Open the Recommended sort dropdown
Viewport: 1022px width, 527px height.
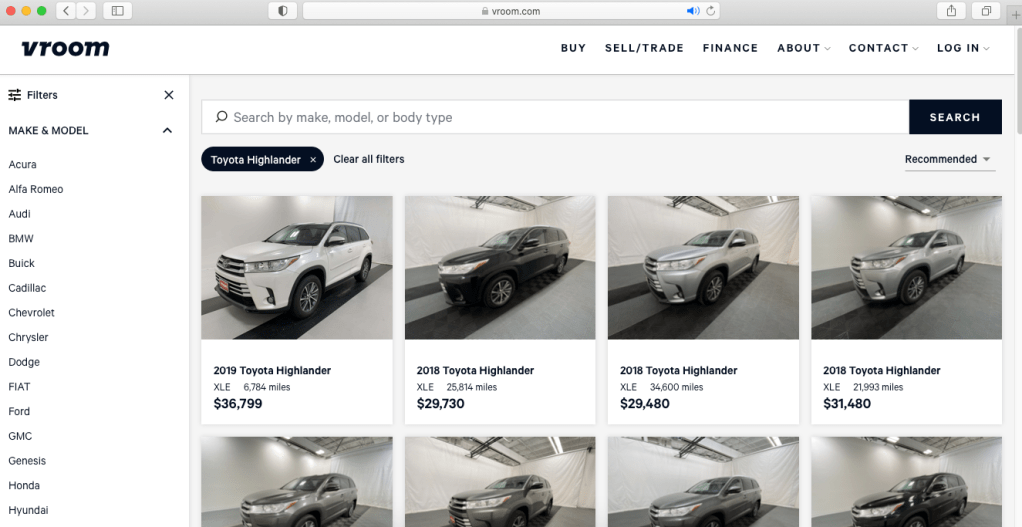pyautogui.click(x=948, y=159)
